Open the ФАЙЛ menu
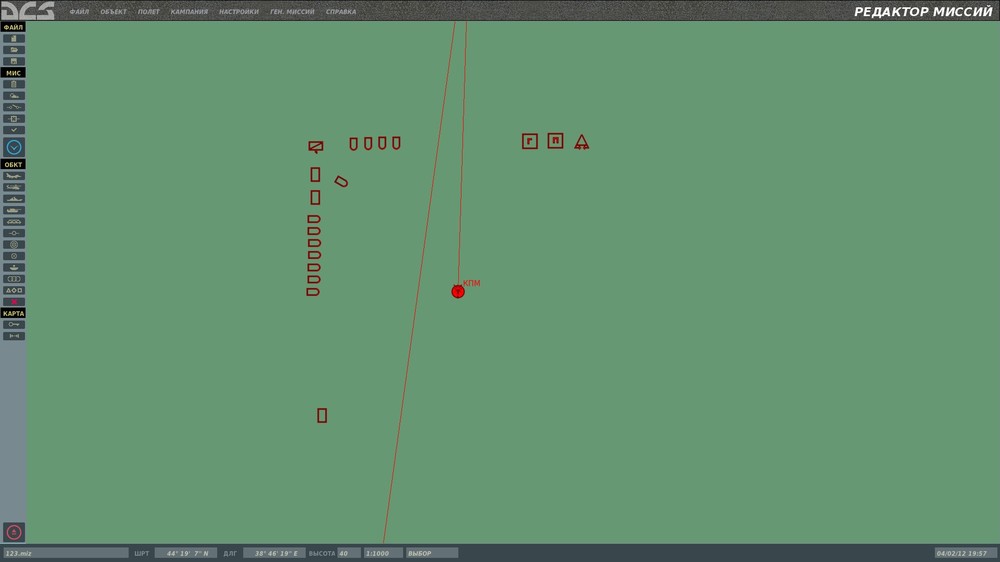Image resolution: width=1000 pixels, height=562 pixels. pos(79,11)
